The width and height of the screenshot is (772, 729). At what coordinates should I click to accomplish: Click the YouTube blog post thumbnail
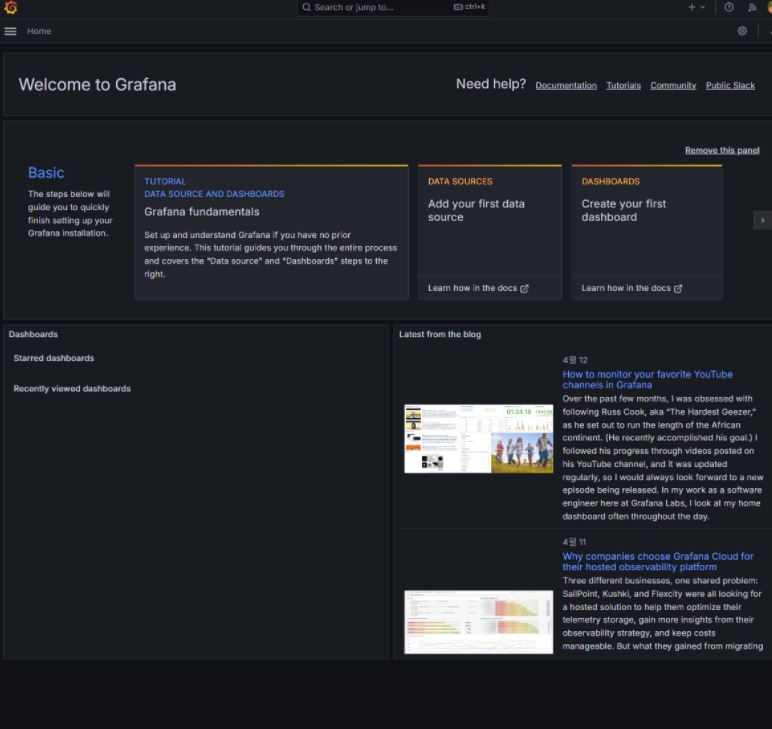[x=479, y=439]
